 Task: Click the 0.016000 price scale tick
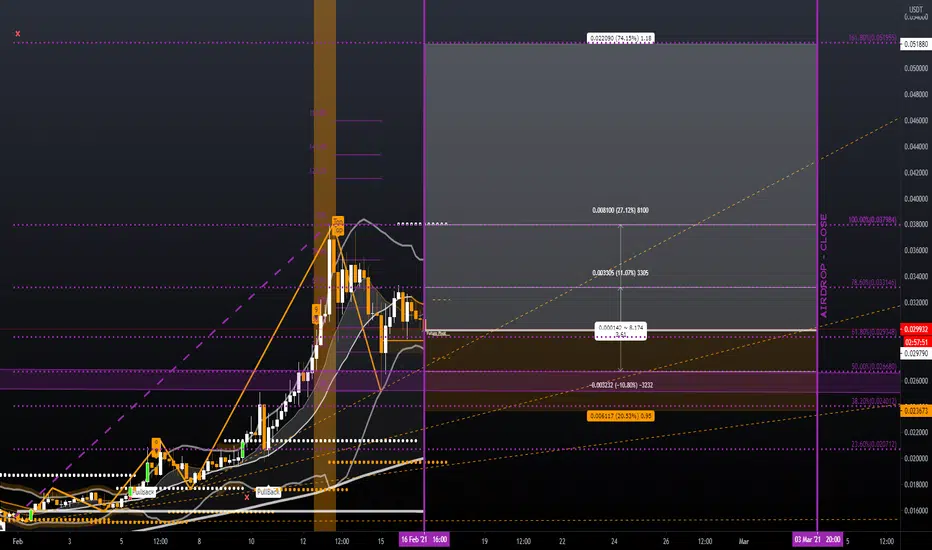click(x=916, y=510)
